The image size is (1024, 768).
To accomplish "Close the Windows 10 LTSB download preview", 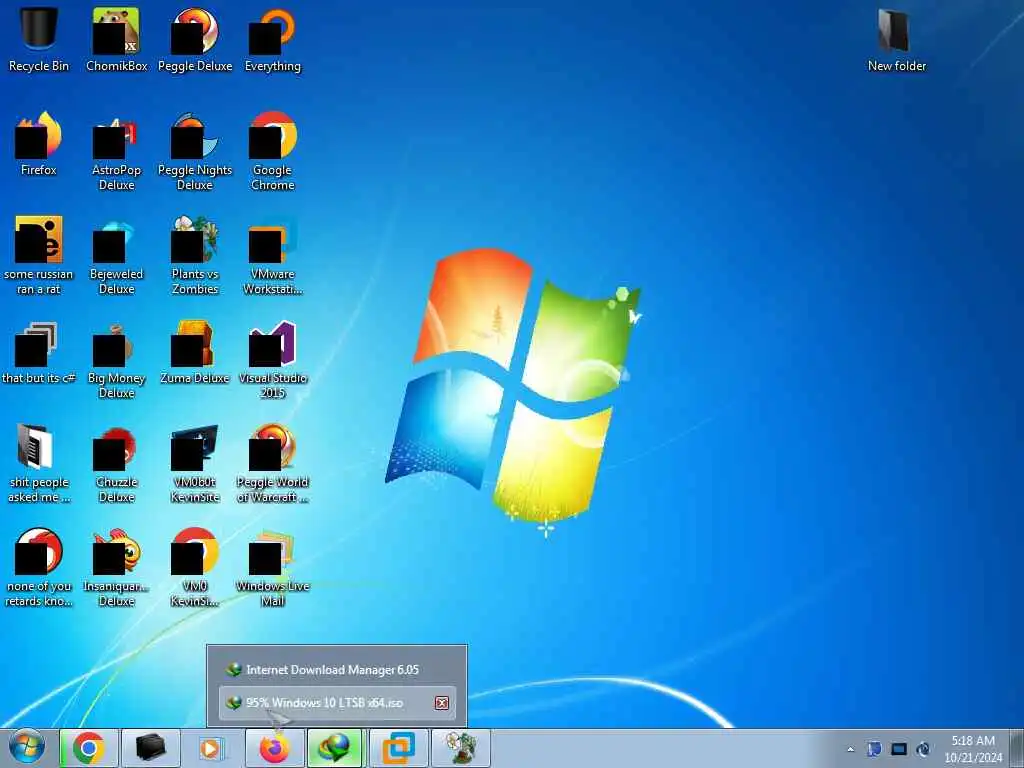I will tap(442, 703).
